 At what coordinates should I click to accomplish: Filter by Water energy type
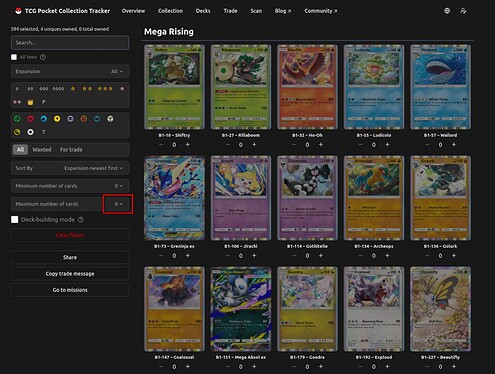click(44, 119)
